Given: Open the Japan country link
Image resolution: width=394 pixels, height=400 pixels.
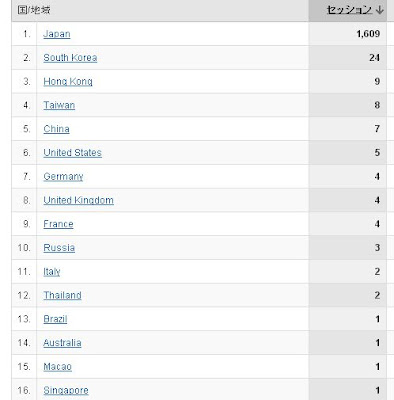Looking at the screenshot, I should pos(57,34).
